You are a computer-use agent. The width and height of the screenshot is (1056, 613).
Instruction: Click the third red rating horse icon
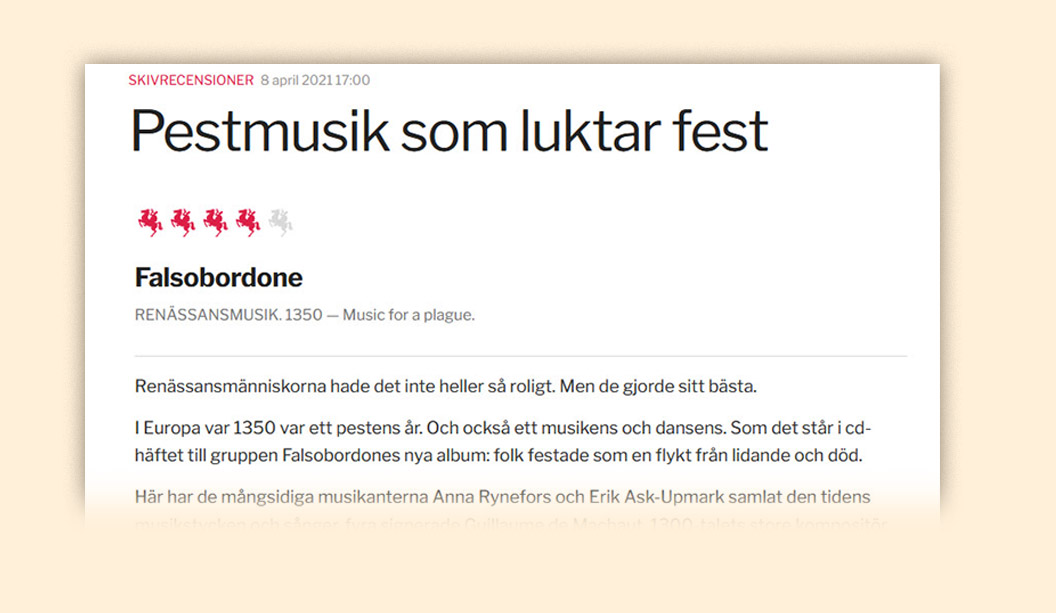click(215, 221)
